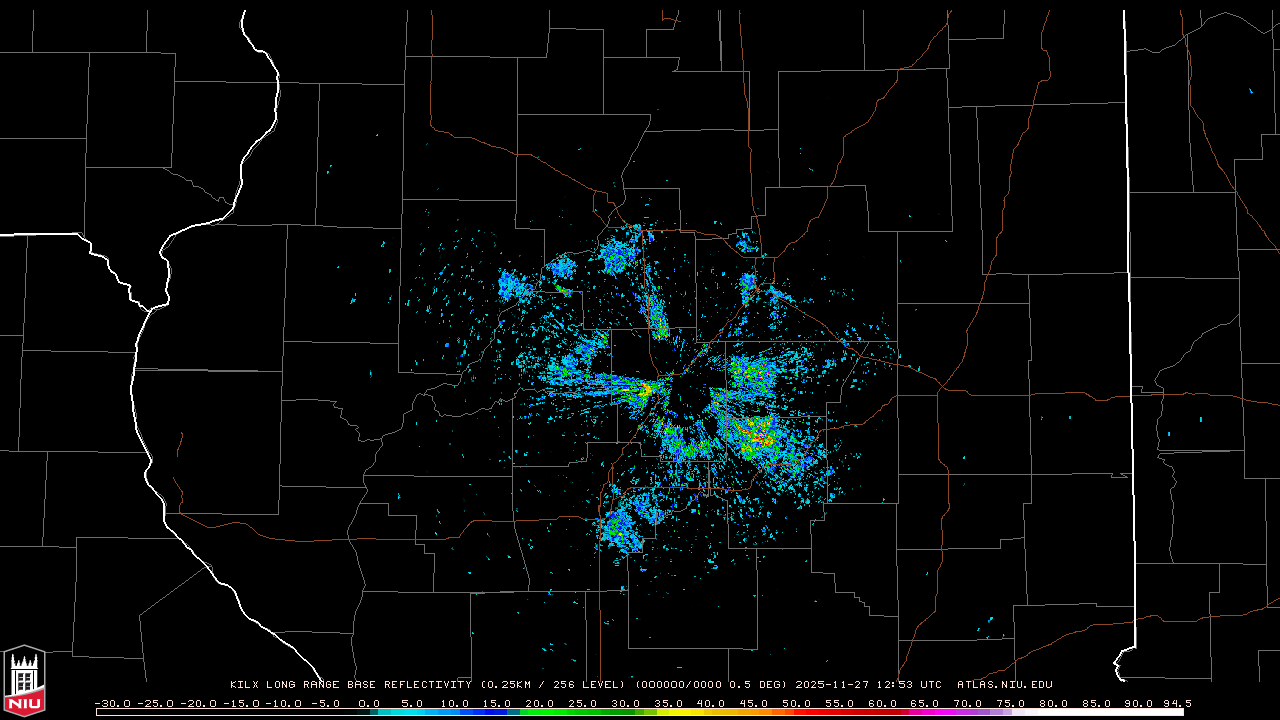Click the "35.0" scale label
Image resolution: width=1280 pixels, height=720 pixels.
pos(668,703)
